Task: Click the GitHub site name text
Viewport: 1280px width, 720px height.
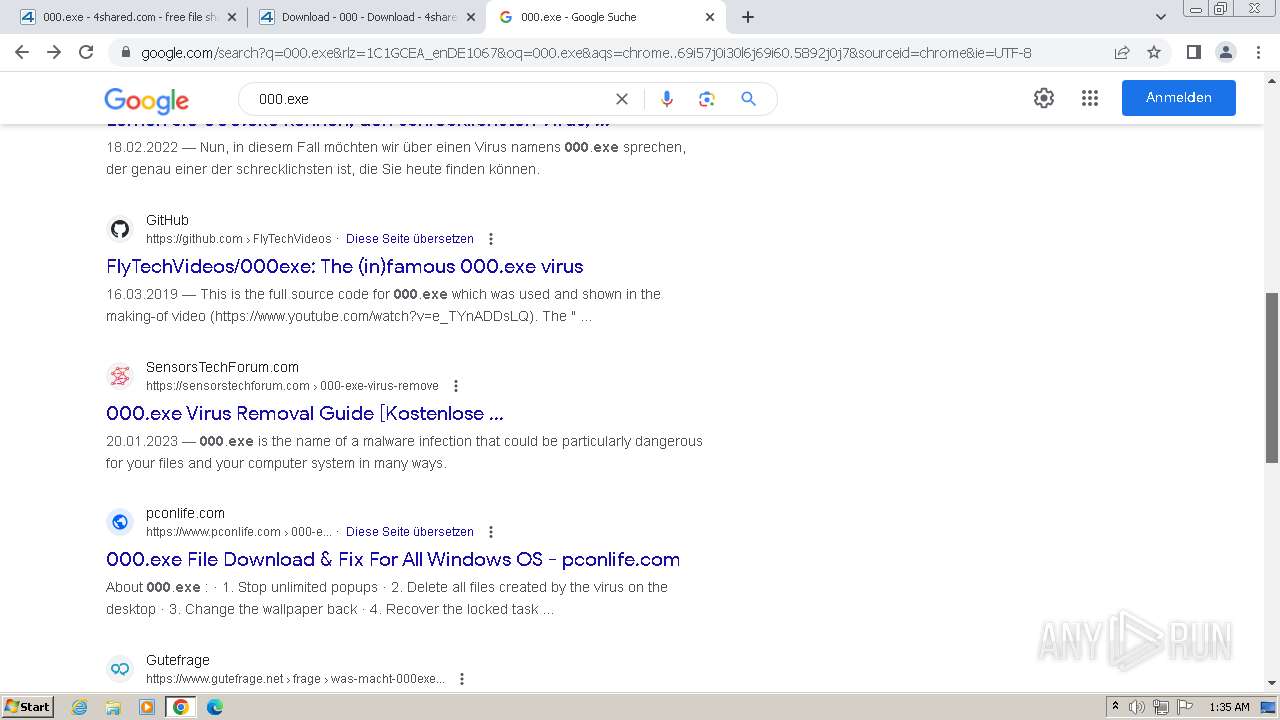Action: 167,220
